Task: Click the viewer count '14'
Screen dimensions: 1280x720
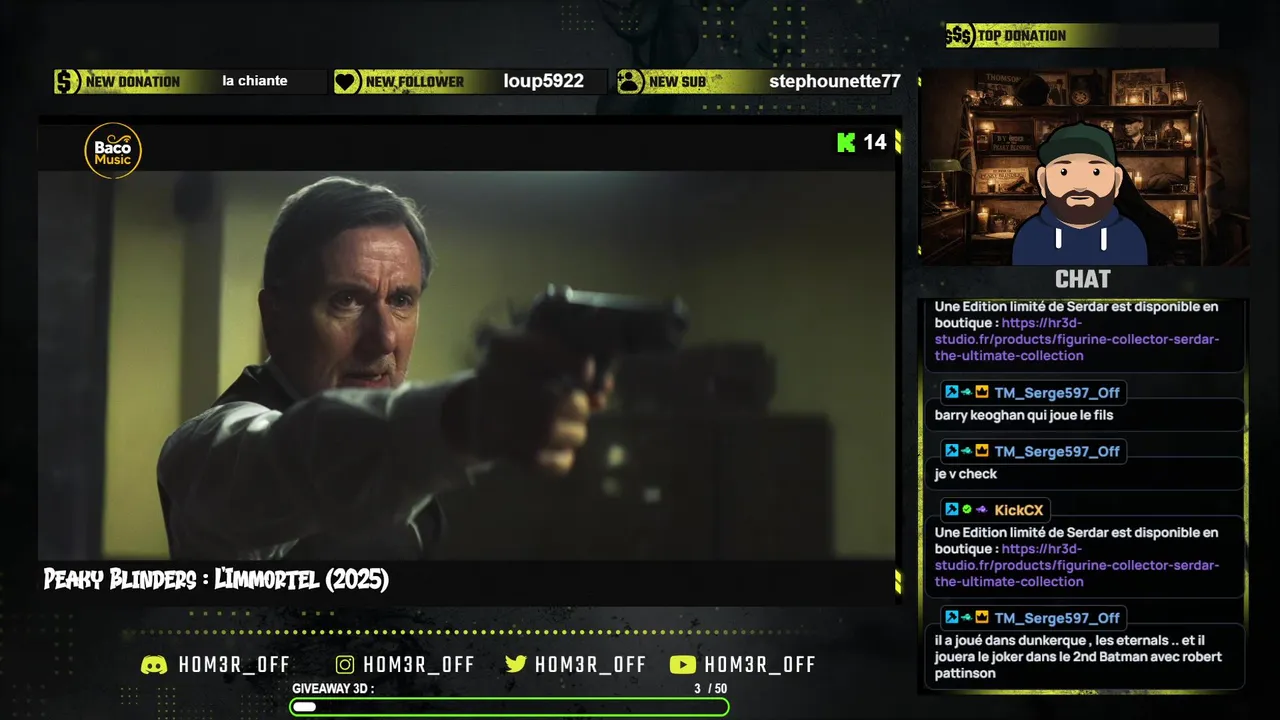Action: (875, 142)
